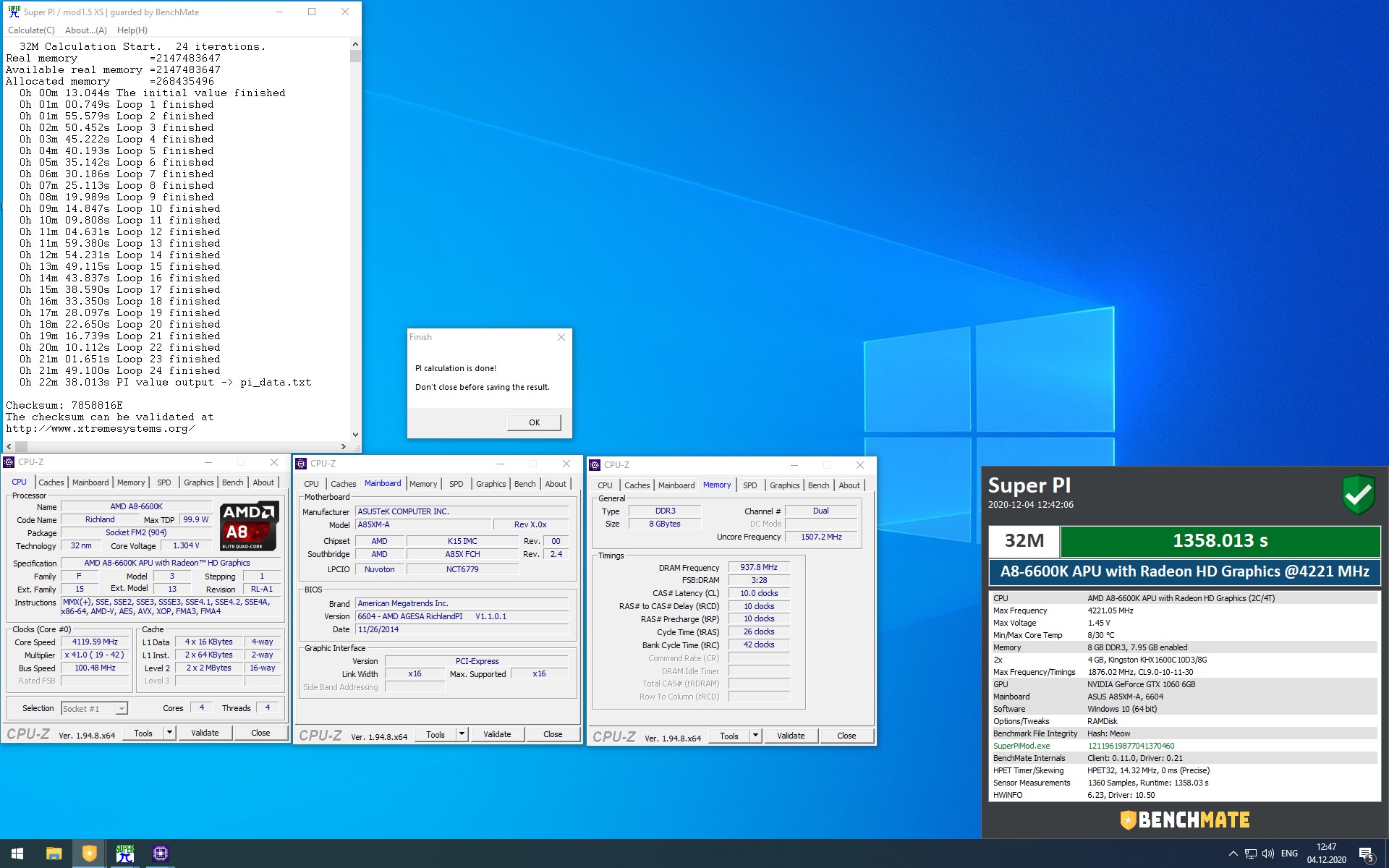The height and width of the screenshot is (868, 1389).
Task: Click Manufacturer ASUSTeK COMPUTER INC. field
Action: (x=462, y=511)
